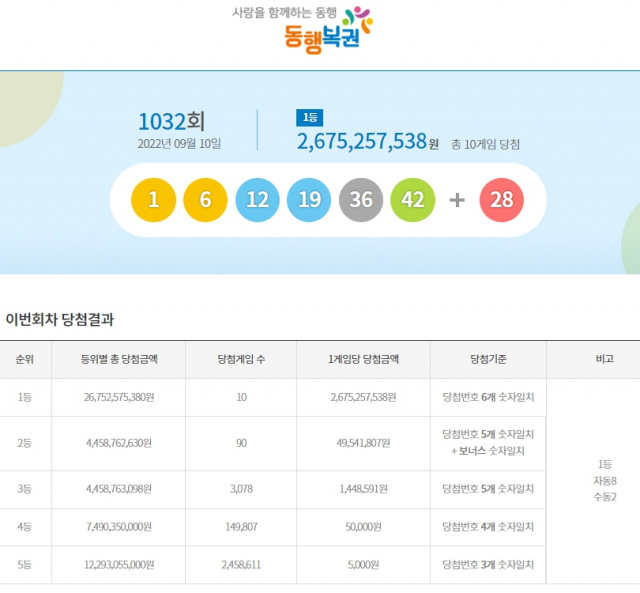Viewport: 640px width, 593px height.
Task: Click the blue lotto ball 12
Action: pos(257,200)
